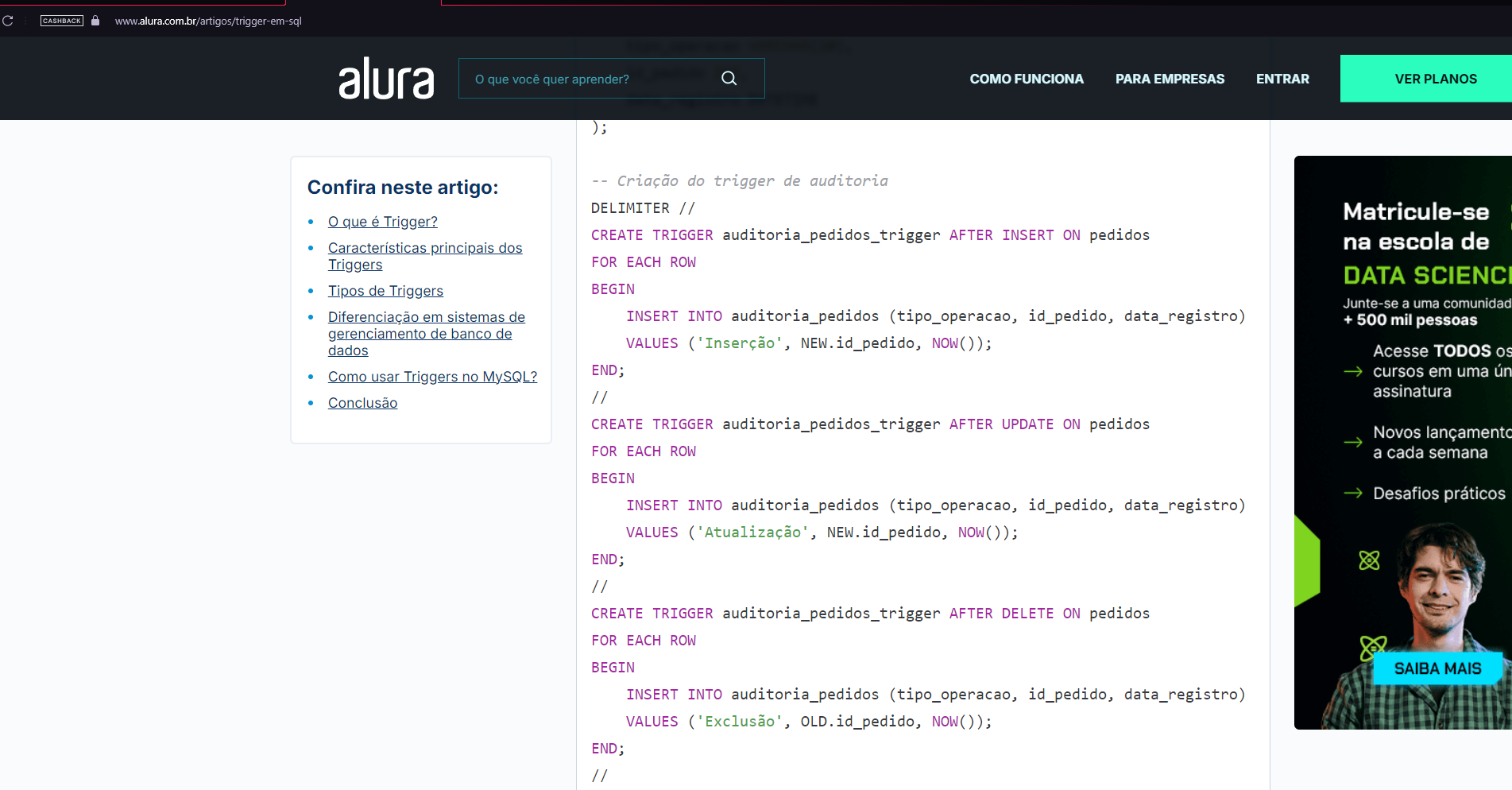The image size is (1512, 790).
Task: Open the COMO FUNCIONA menu item
Action: pyautogui.click(x=1027, y=79)
